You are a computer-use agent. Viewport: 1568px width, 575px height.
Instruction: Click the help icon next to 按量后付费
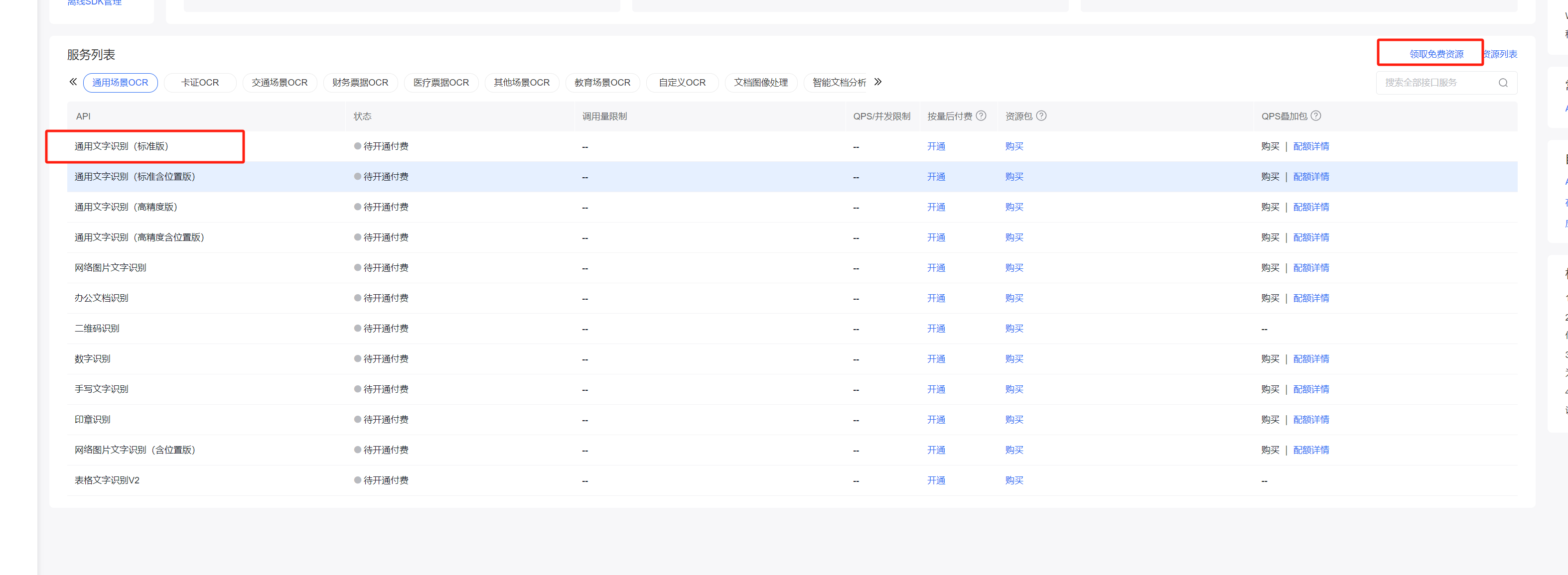(981, 115)
